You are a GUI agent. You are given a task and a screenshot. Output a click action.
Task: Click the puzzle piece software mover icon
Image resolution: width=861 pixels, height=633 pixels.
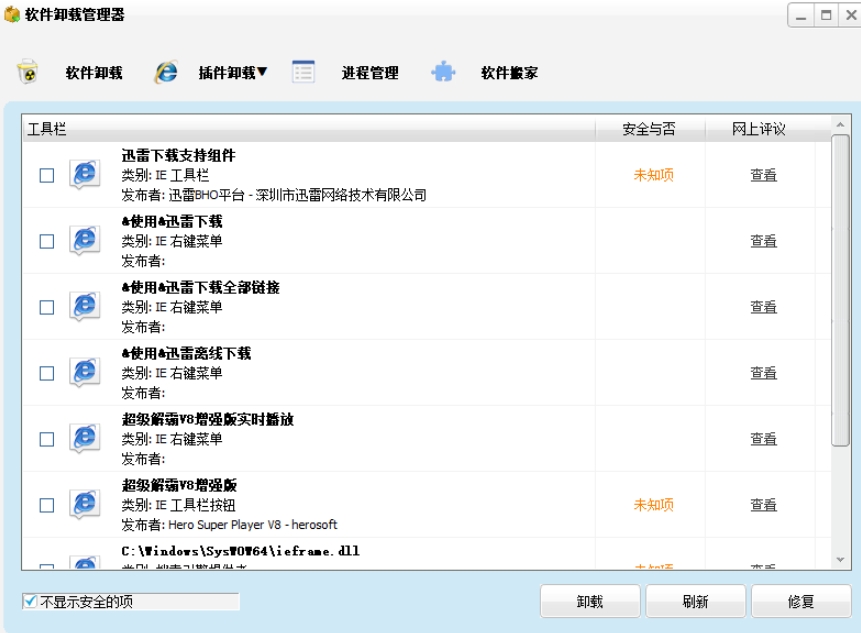(x=443, y=72)
